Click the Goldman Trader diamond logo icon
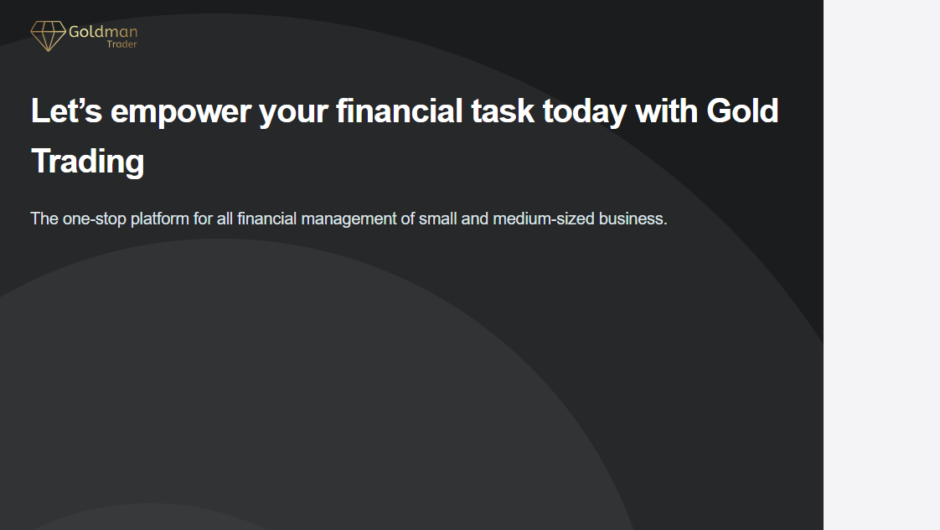Image resolution: width=940 pixels, height=530 pixels. point(47,36)
